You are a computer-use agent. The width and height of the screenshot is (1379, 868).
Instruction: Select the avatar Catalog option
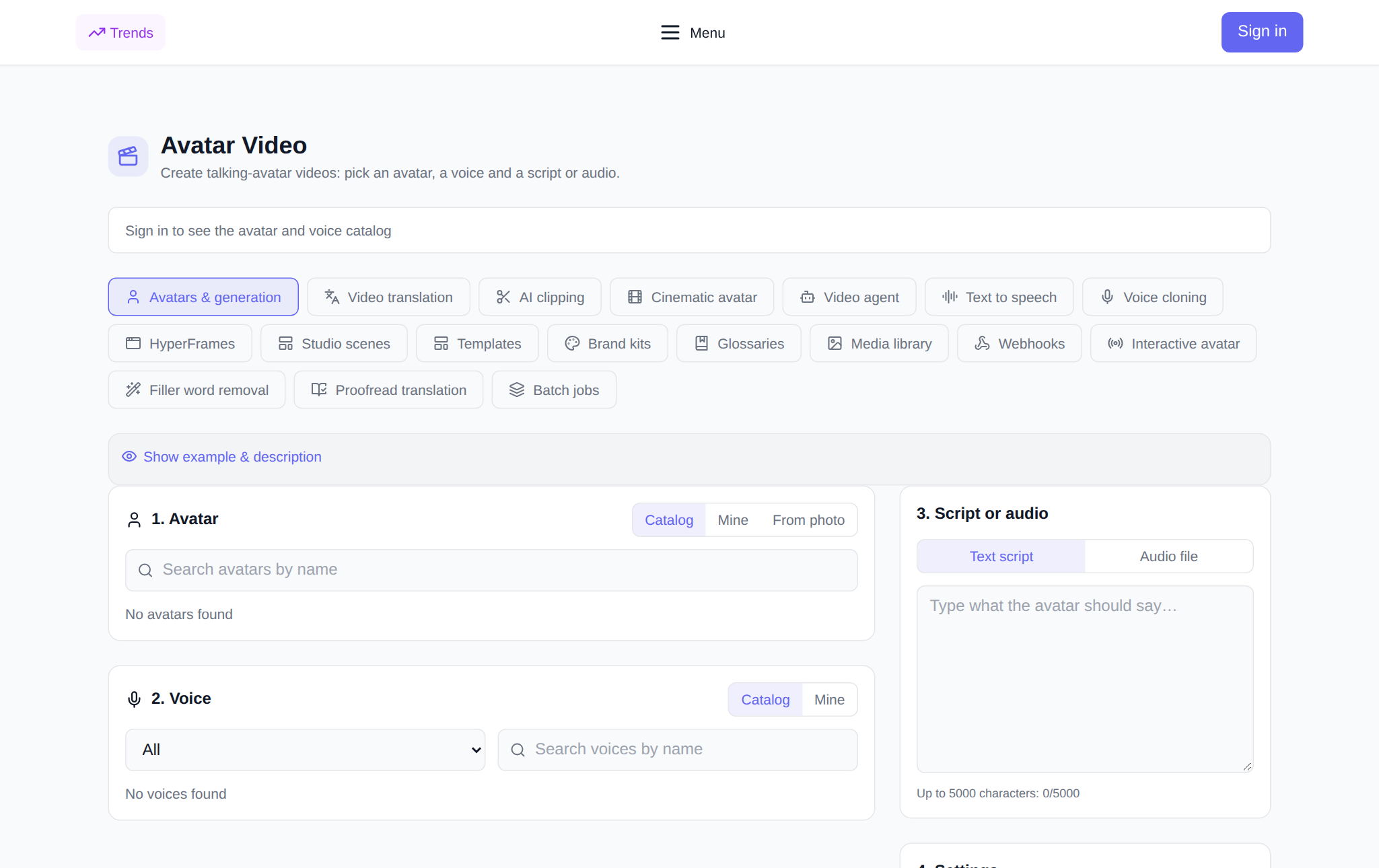(x=669, y=519)
